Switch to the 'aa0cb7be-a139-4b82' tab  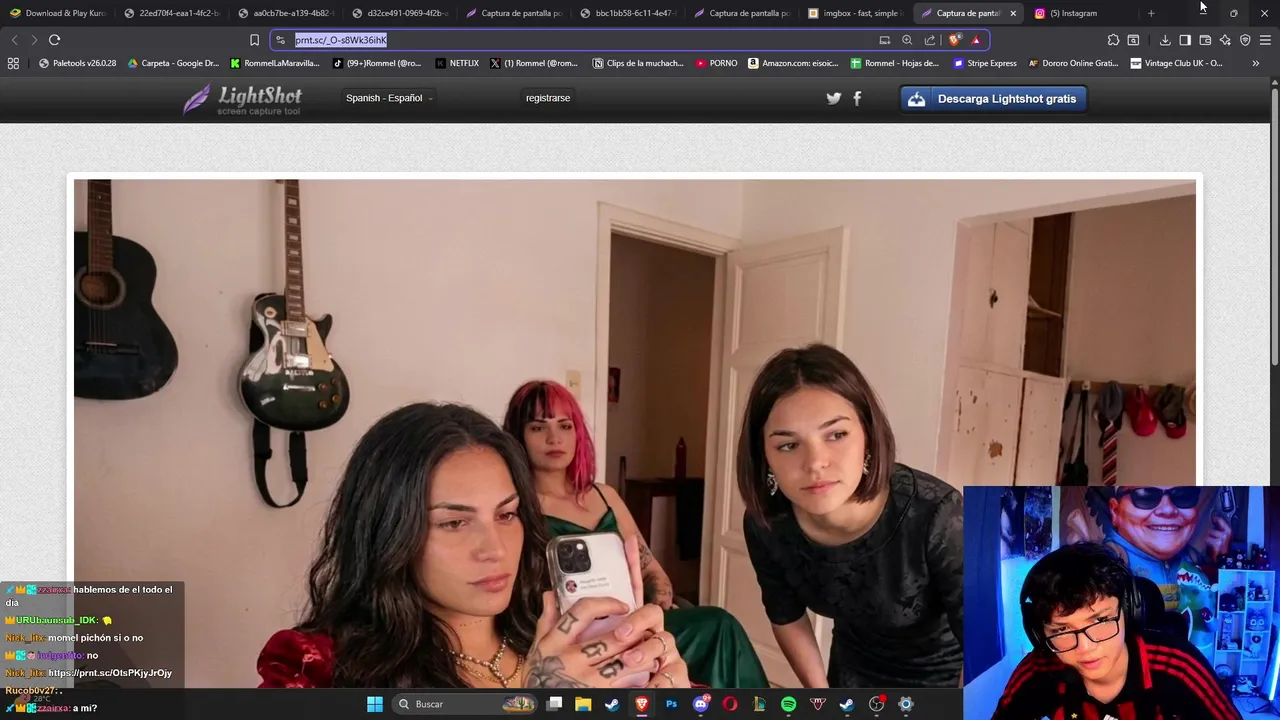point(285,13)
